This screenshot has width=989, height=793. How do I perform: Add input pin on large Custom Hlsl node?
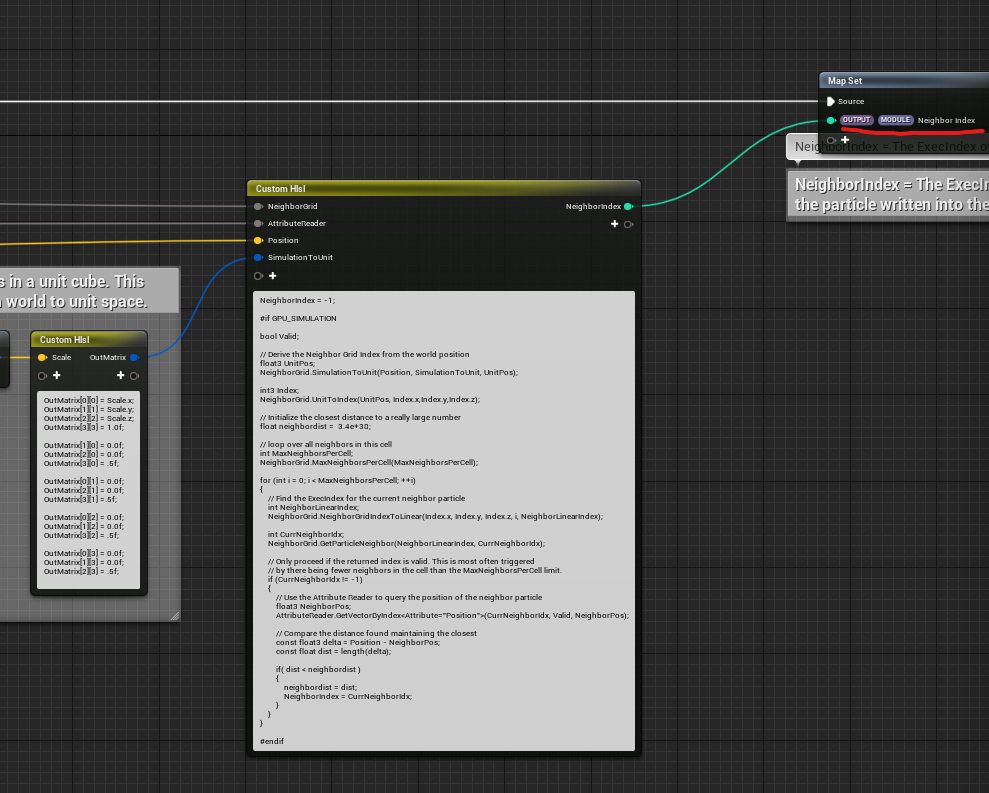272,276
